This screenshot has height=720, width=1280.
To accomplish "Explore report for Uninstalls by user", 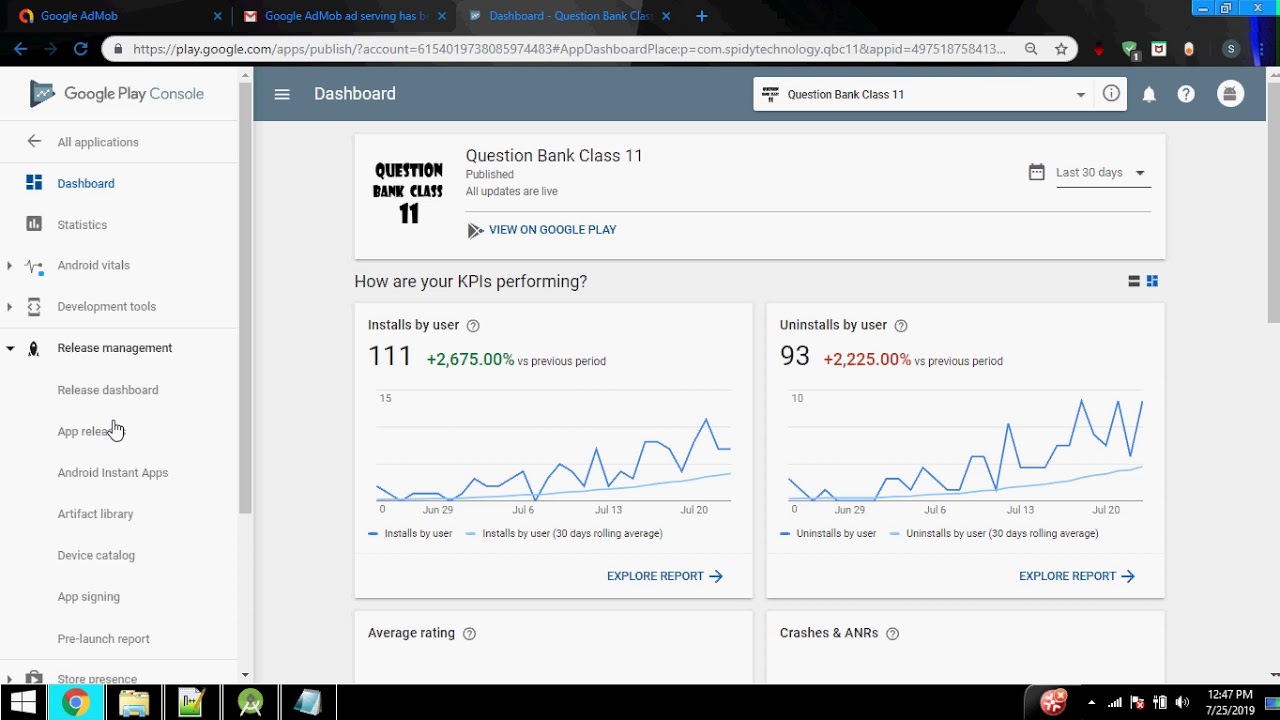I will [x=1077, y=576].
